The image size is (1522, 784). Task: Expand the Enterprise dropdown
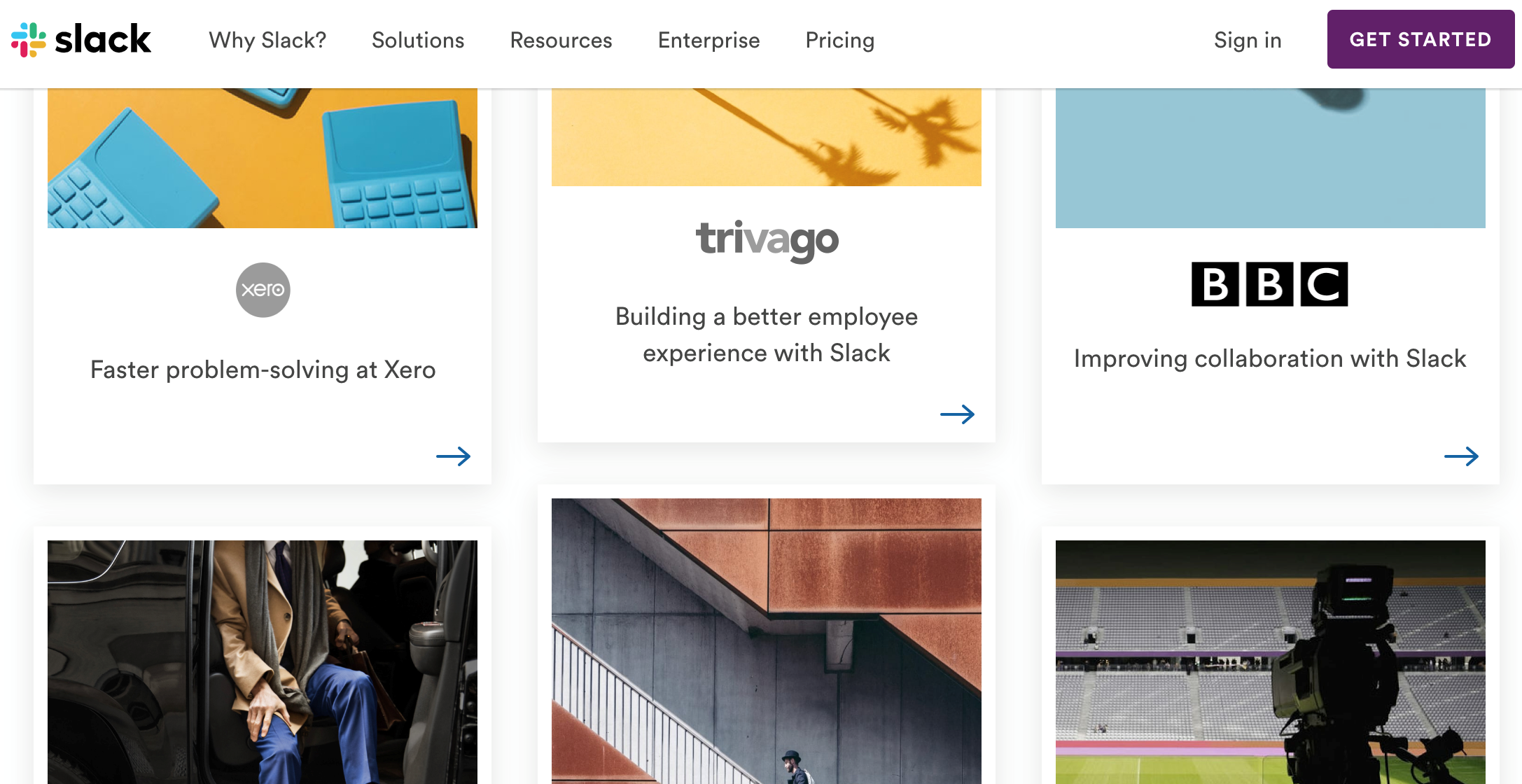pos(709,40)
